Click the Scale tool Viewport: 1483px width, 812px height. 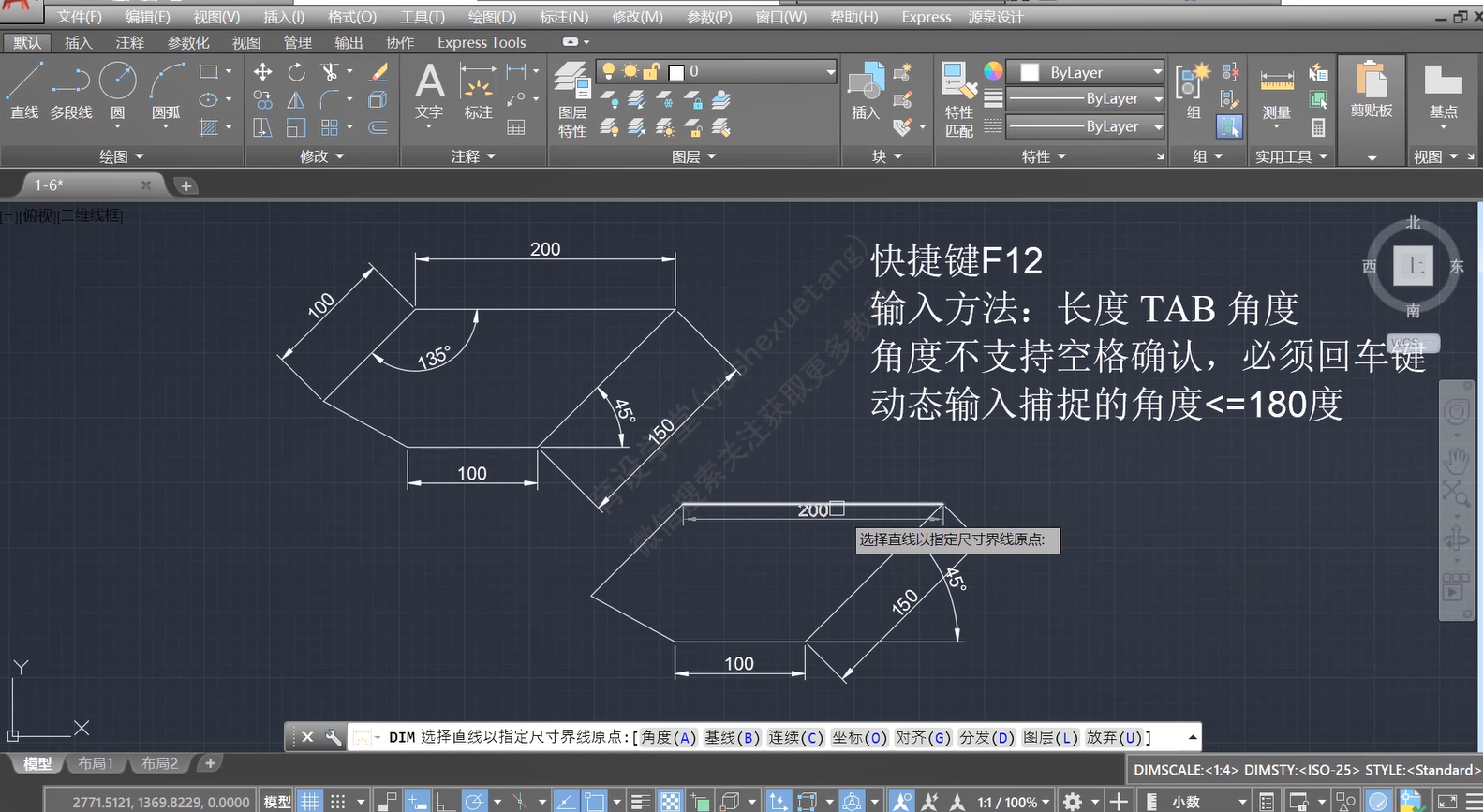297,127
